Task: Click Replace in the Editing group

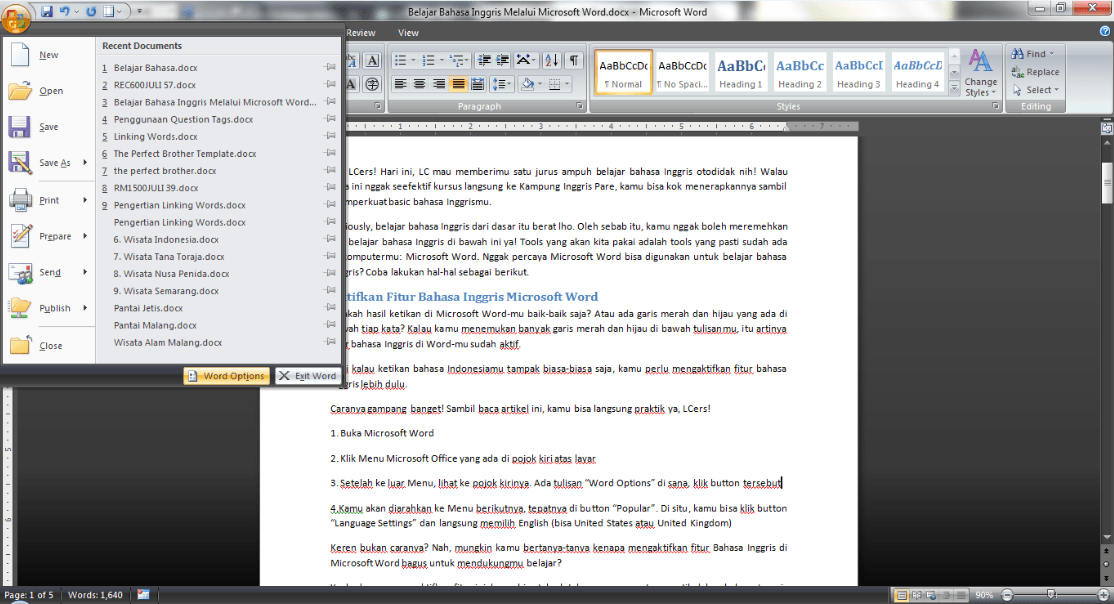Action: click(x=1035, y=72)
